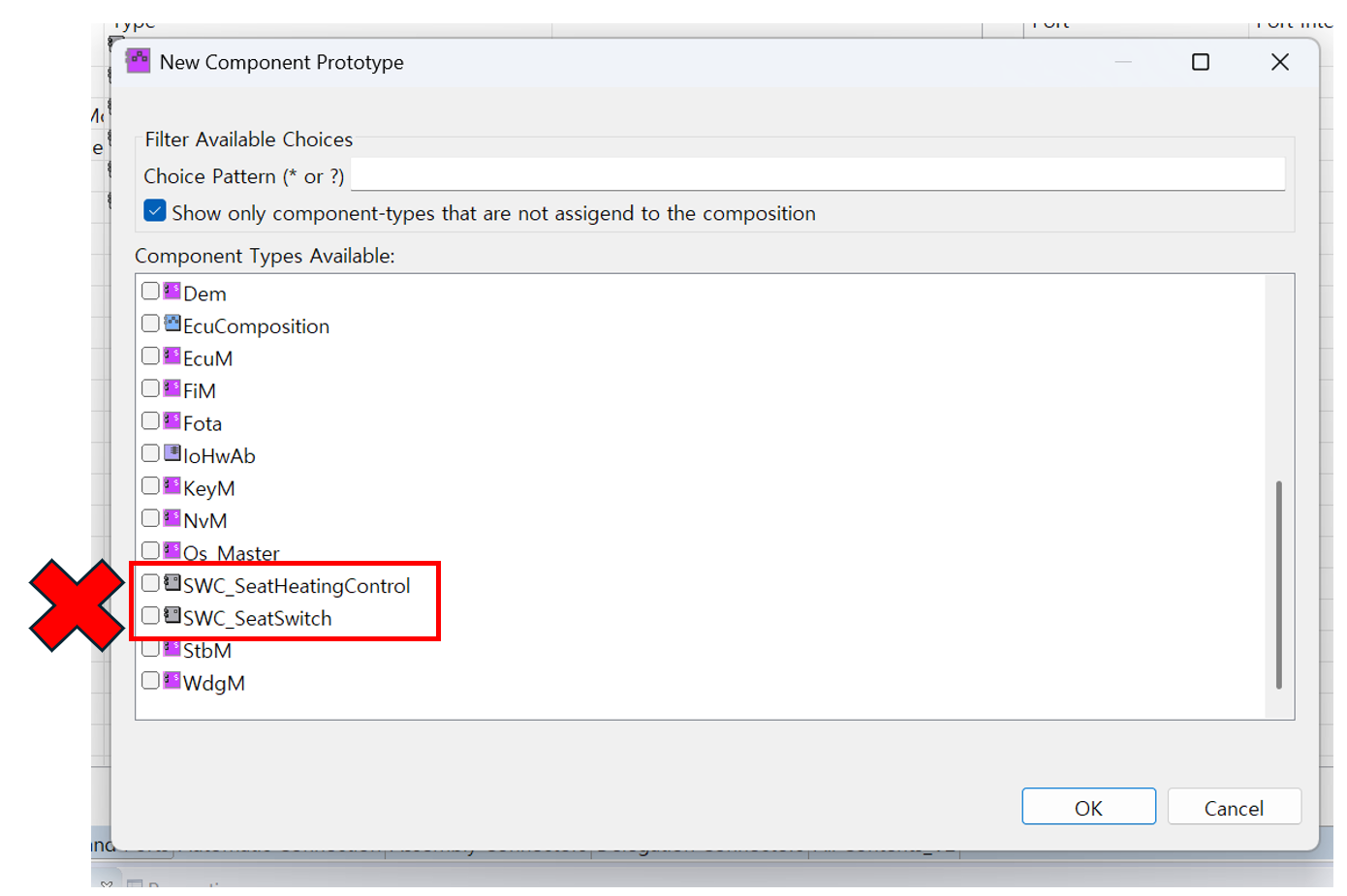This screenshot has height=896, width=1347.
Task: Check the FiM component checkbox
Action: 150,388
